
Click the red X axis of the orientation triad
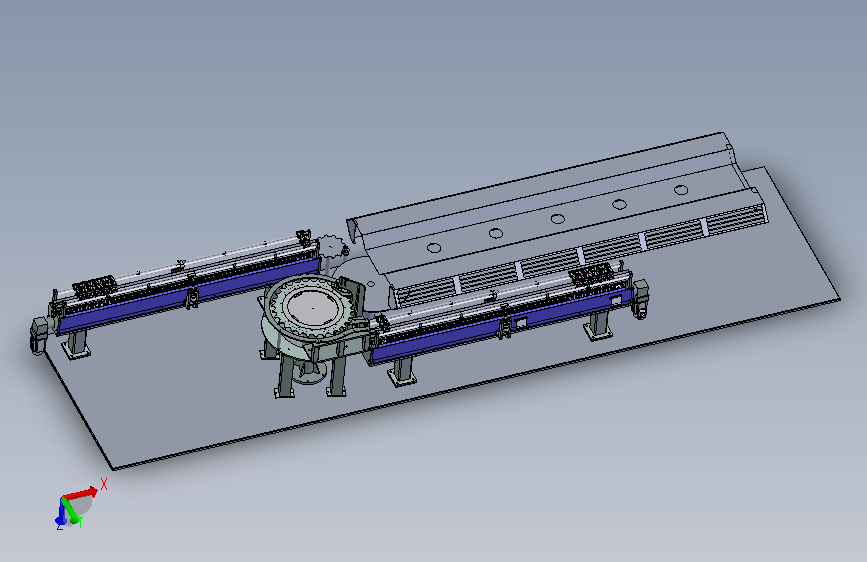click(x=81, y=492)
